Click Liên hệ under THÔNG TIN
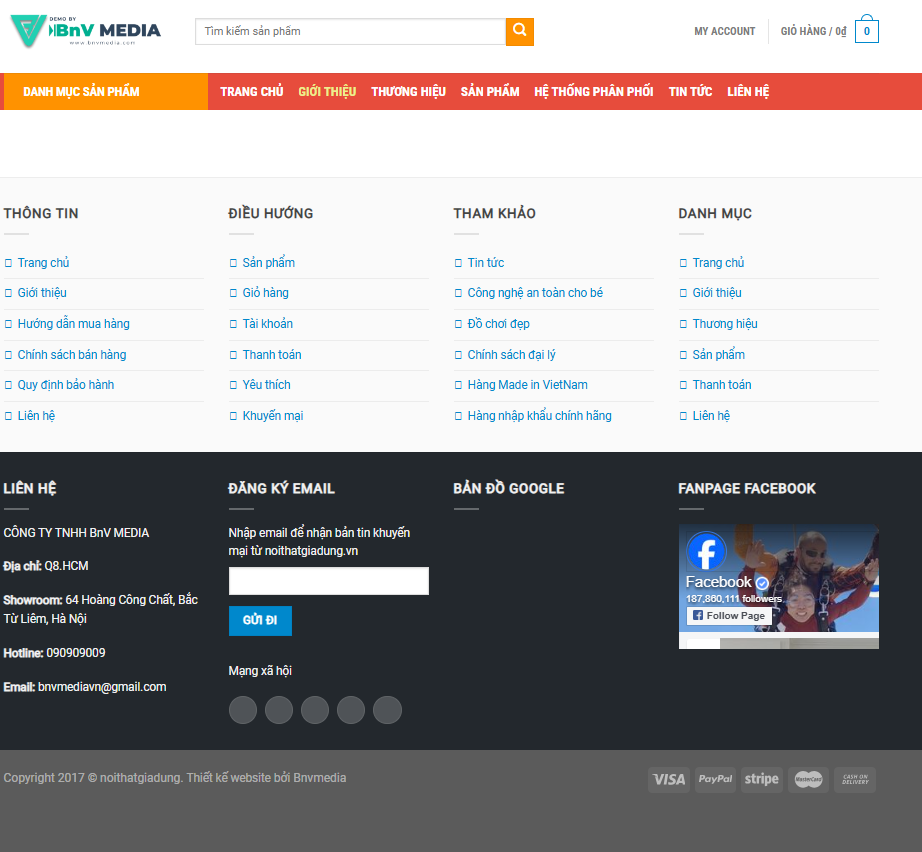 (x=36, y=416)
